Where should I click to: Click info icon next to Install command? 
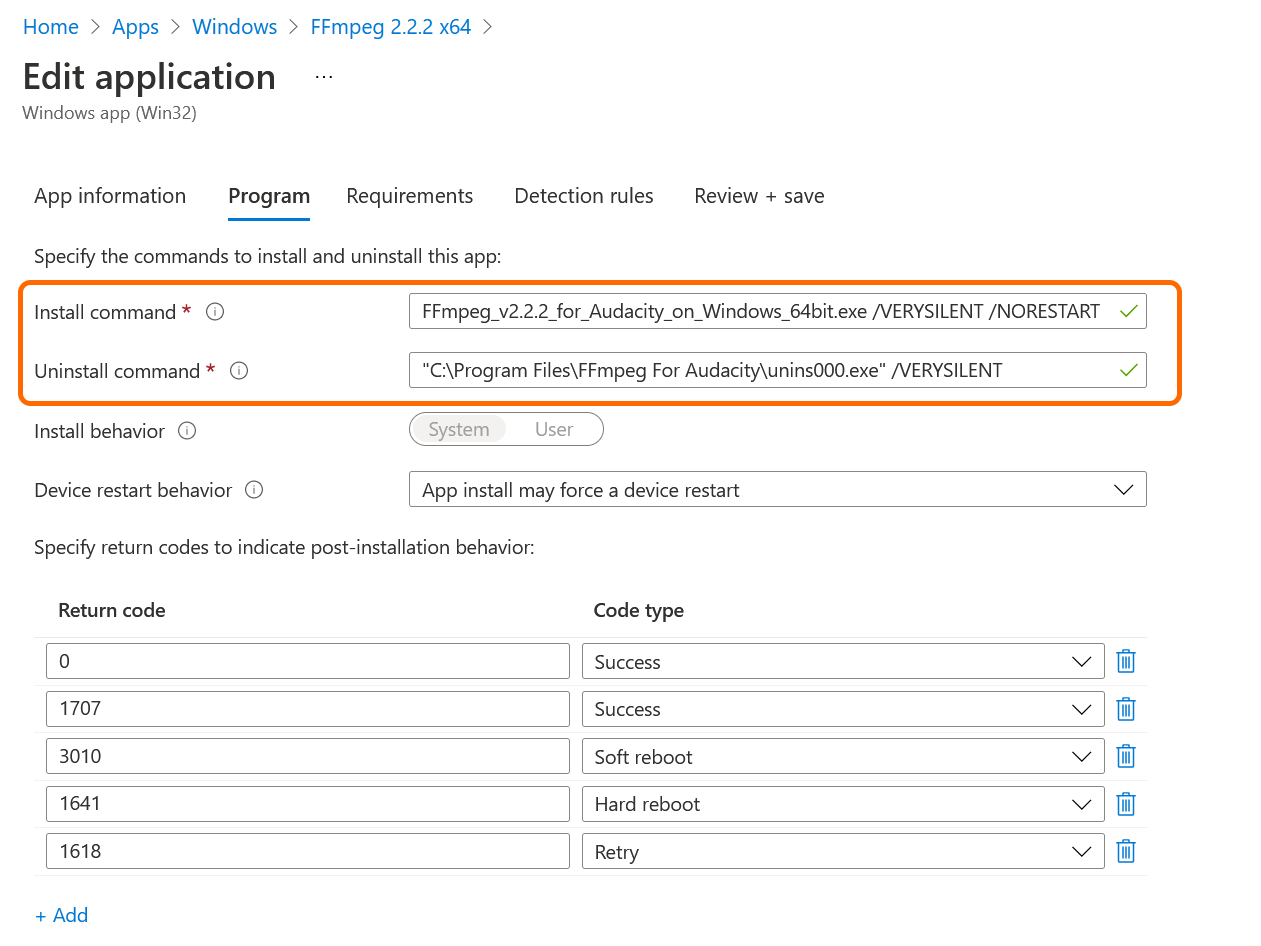(x=215, y=312)
